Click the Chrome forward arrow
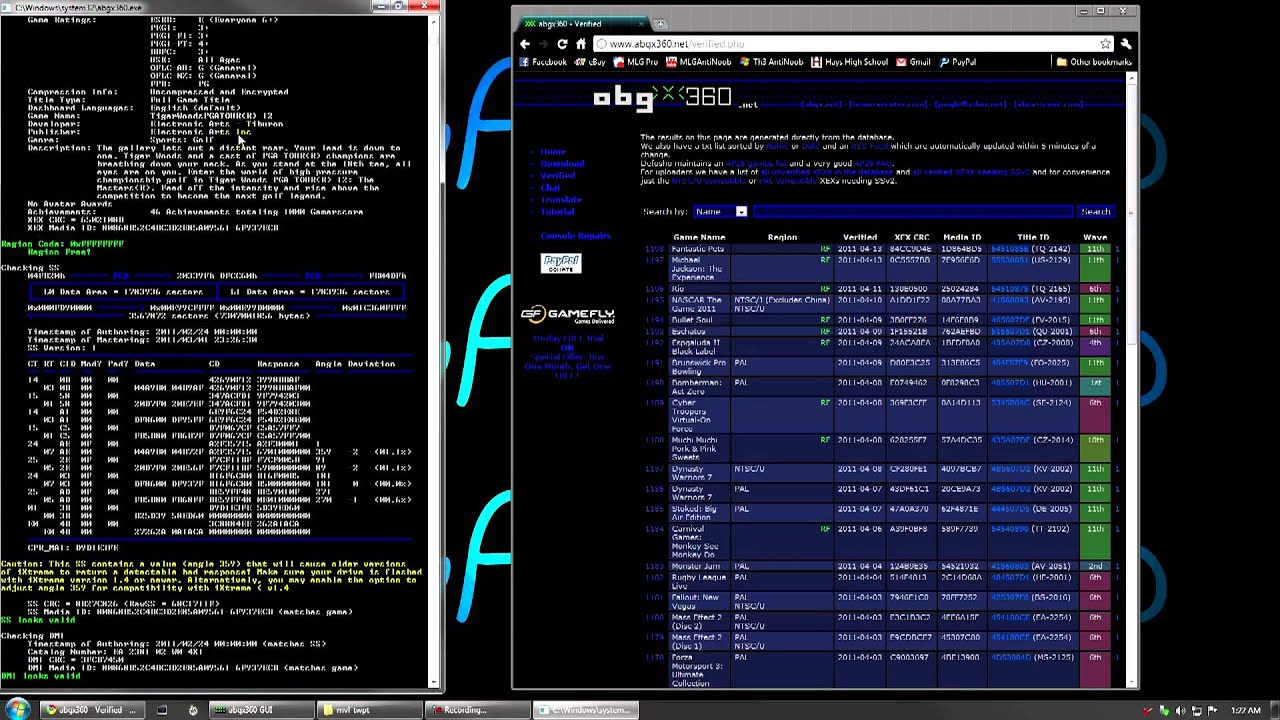 point(543,44)
